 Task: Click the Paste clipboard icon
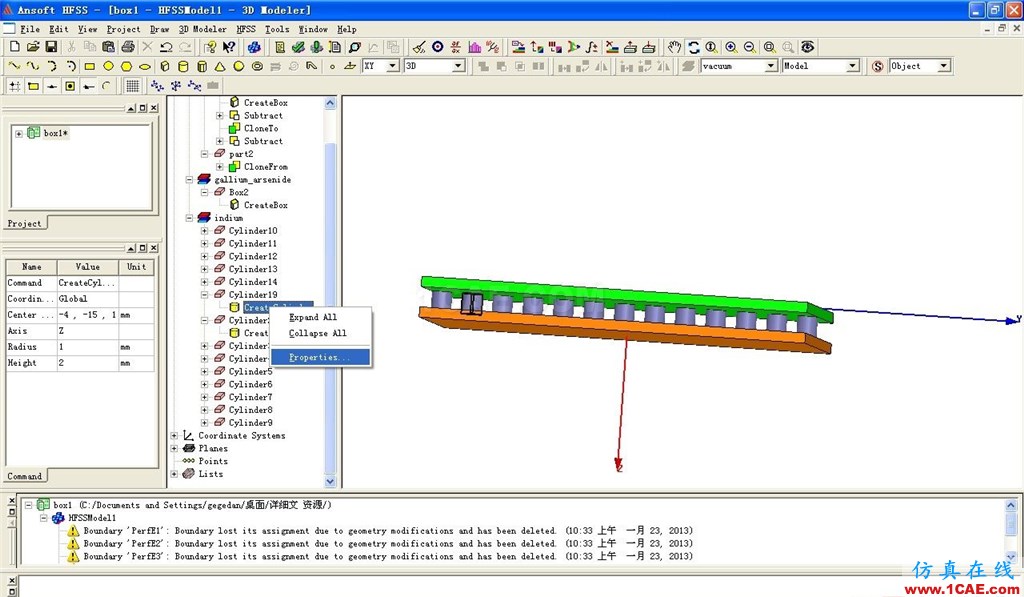pos(108,47)
